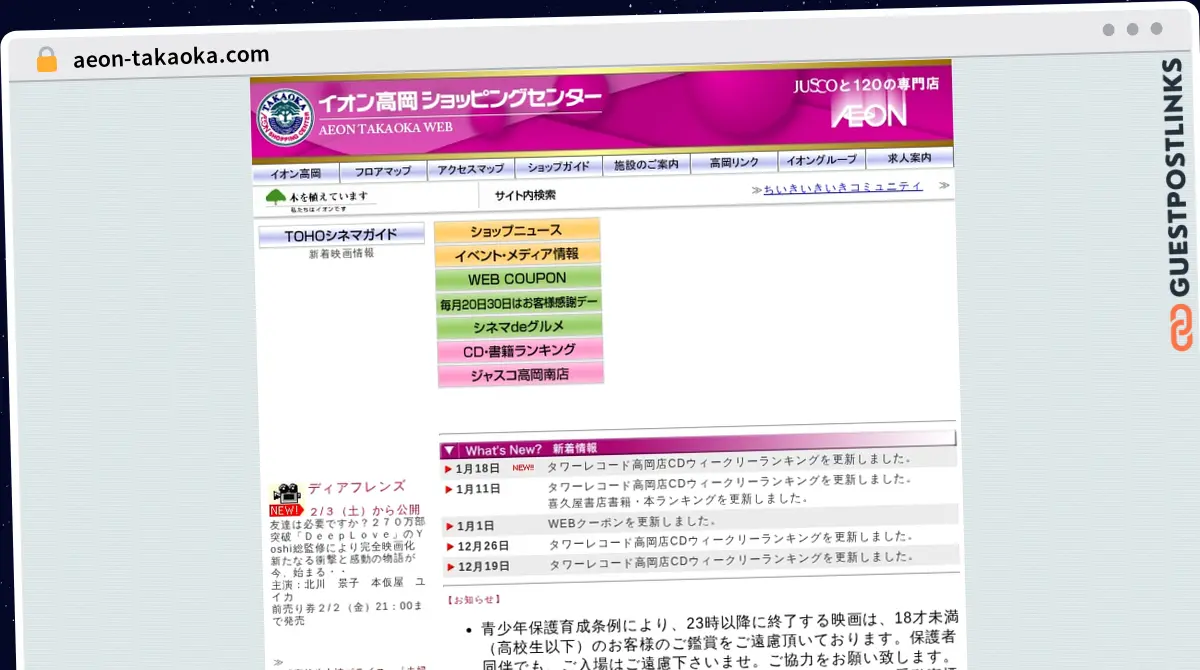This screenshot has width=1200, height=670.
Task: Click the CD・書籍ランキング pink button
Action: click(520, 351)
